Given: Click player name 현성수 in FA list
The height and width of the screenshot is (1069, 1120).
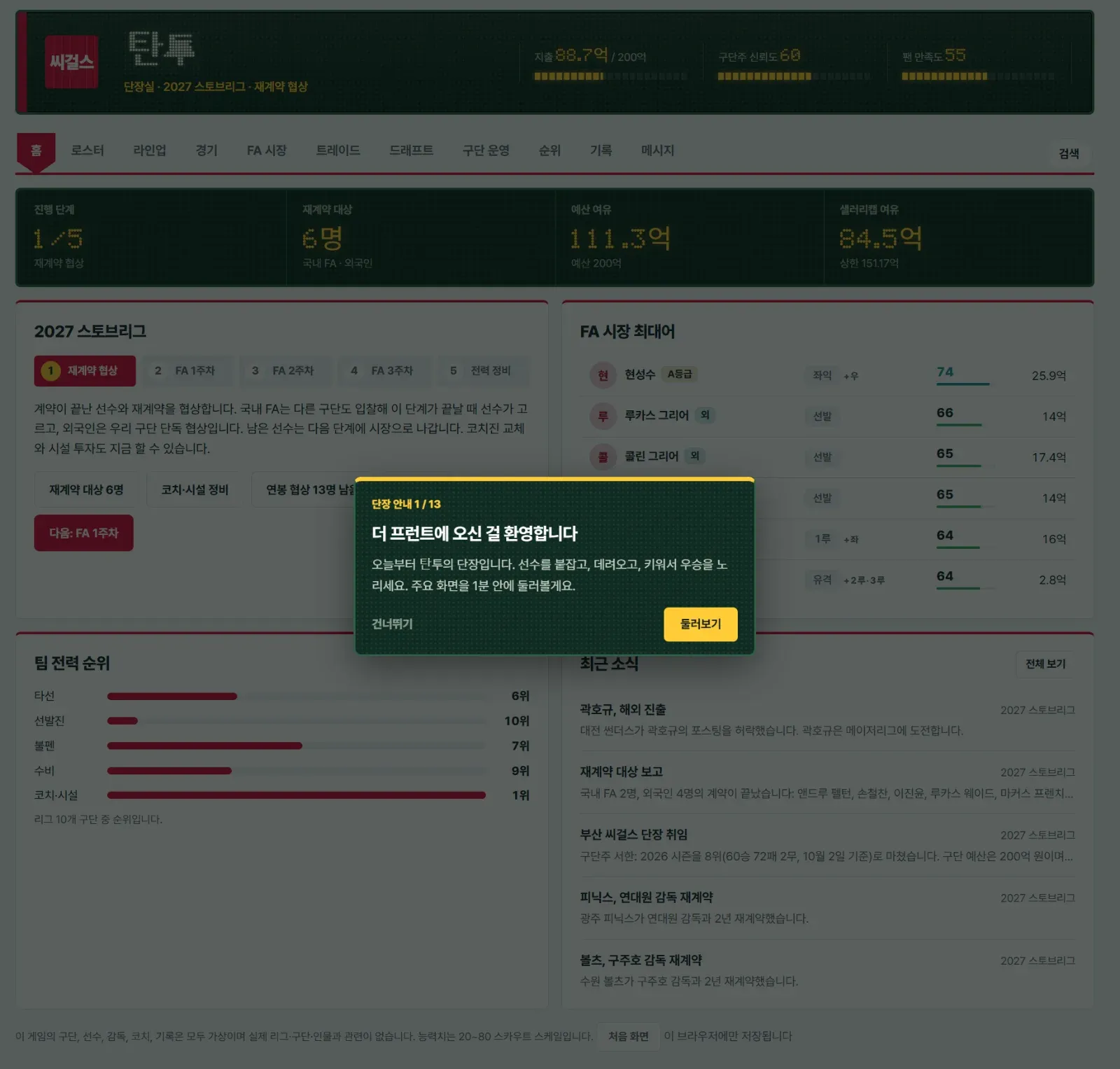Looking at the screenshot, I should pyautogui.click(x=640, y=375).
